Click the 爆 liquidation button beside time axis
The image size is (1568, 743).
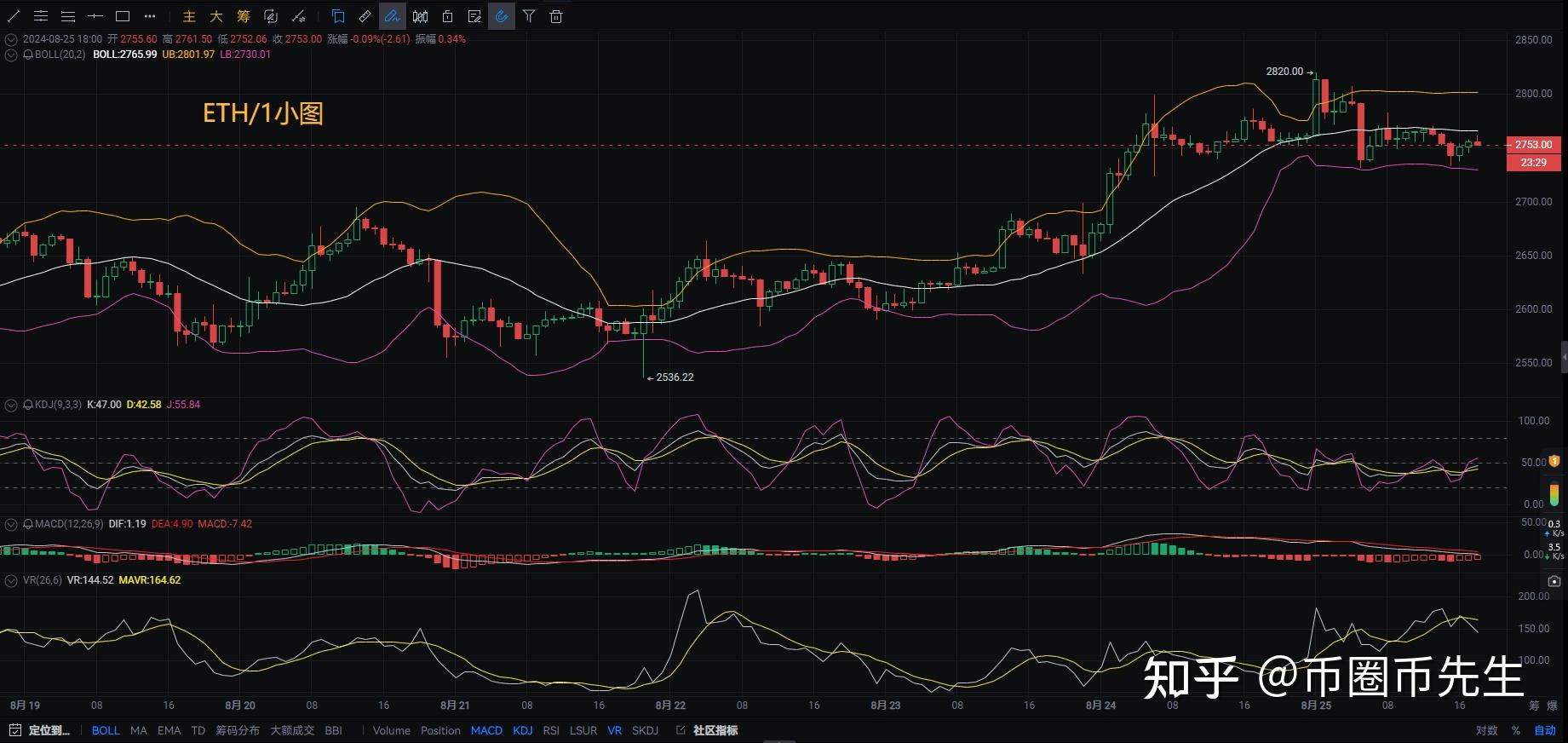(x=1552, y=706)
